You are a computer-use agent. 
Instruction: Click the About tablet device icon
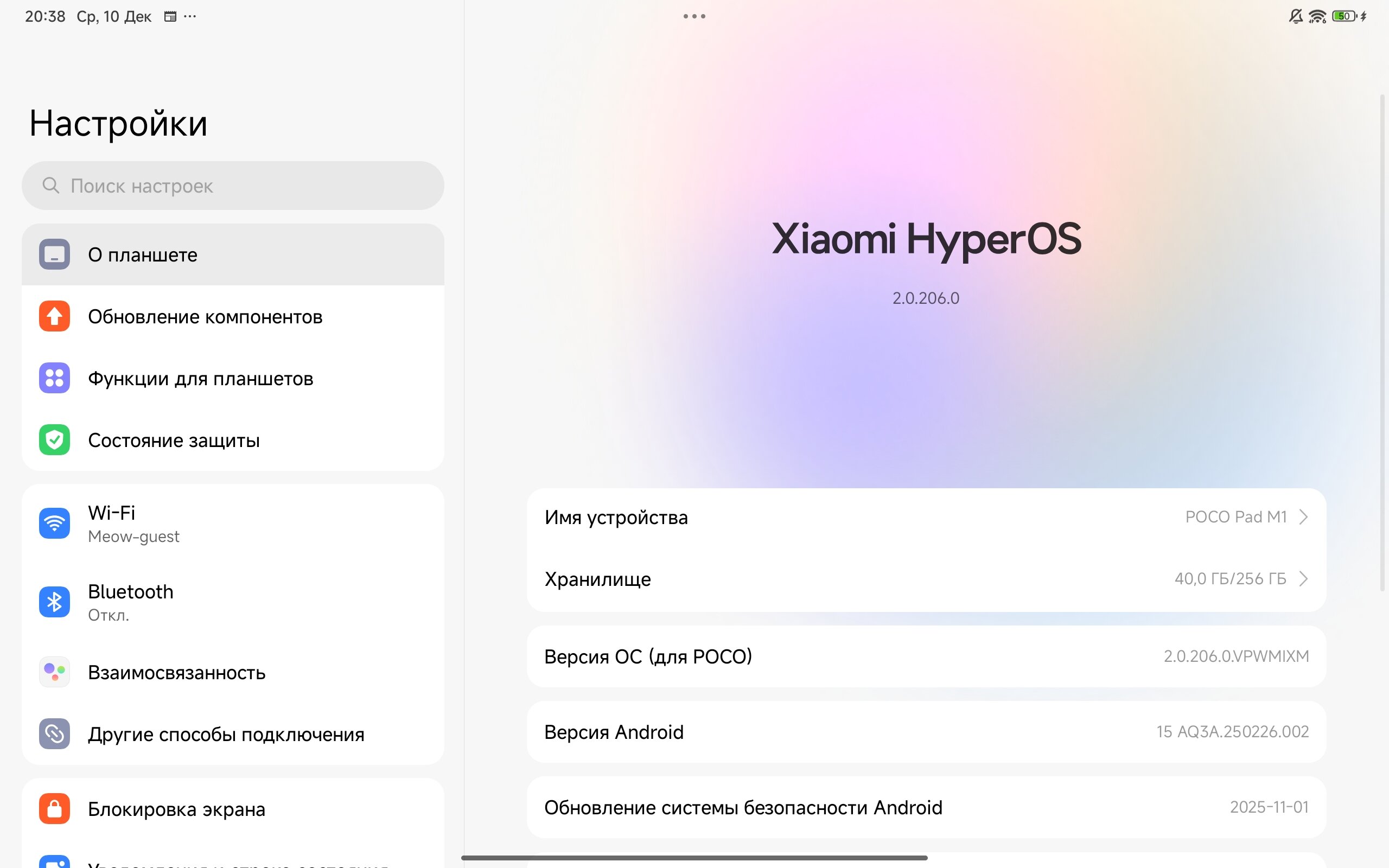(54, 254)
